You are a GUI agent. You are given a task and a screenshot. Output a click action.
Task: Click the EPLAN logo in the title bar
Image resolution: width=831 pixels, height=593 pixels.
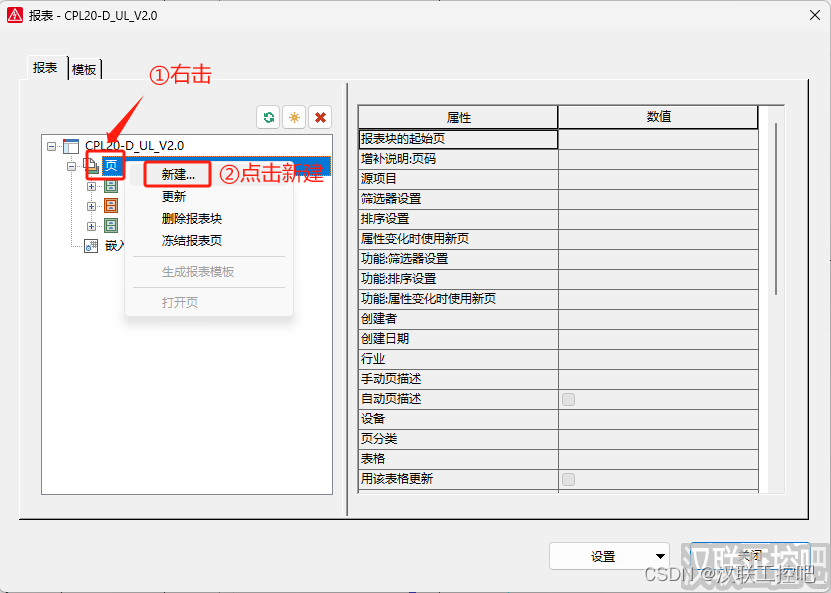point(15,15)
